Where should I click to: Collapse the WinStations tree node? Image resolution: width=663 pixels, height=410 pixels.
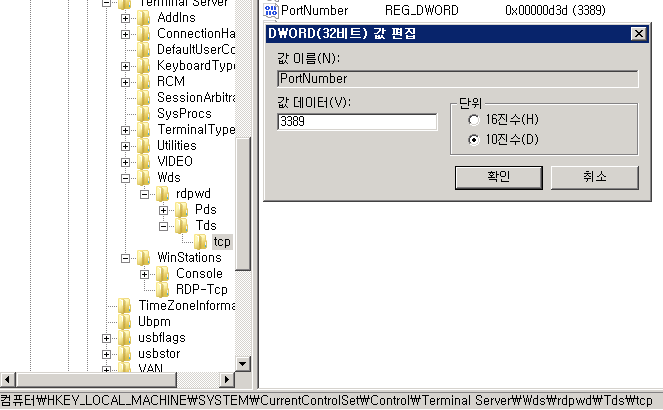tap(126, 258)
